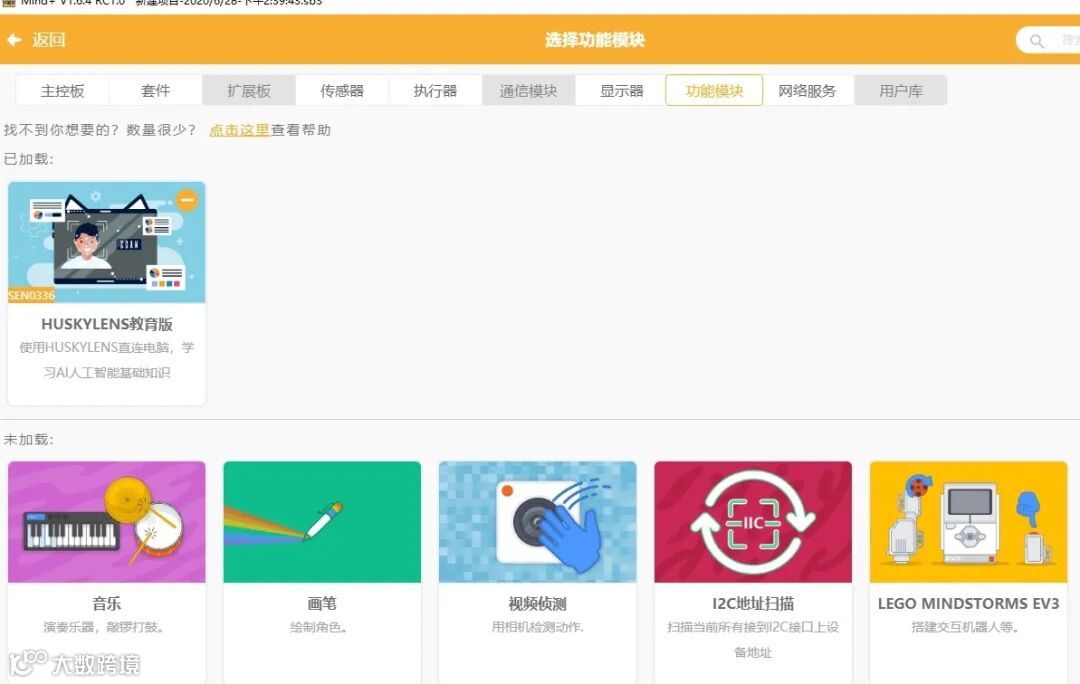Go back using the 返回 arrow icon
The height and width of the screenshot is (684, 1080).
(x=14, y=40)
